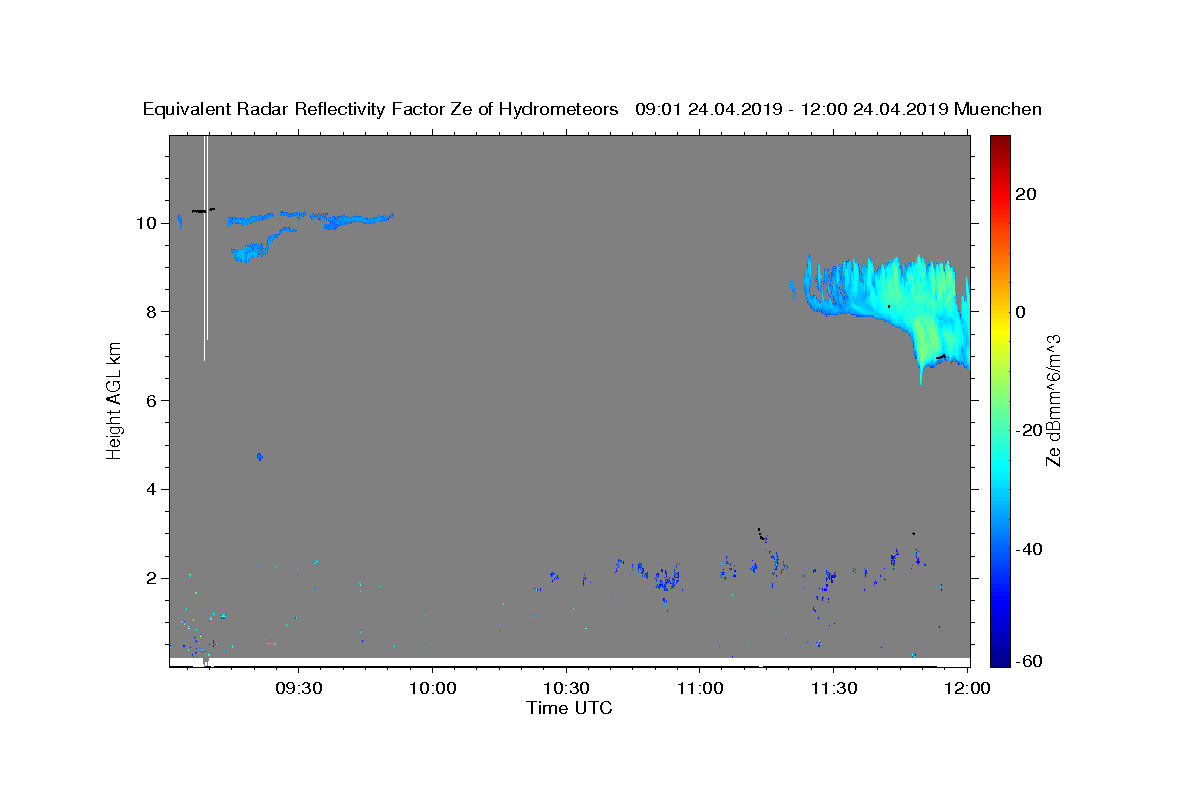Click the 09:30 time tick label
Image resolution: width=1200 pixels, height=800 pixels.
point(298,688)
